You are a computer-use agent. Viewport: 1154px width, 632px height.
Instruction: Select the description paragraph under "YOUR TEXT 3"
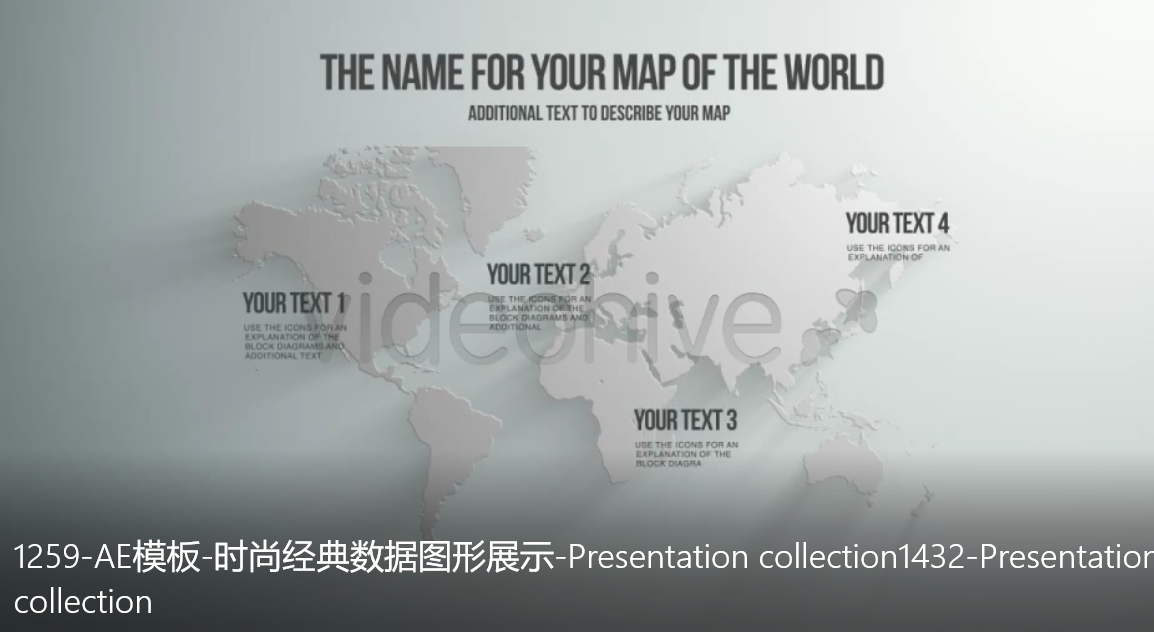[x=687, y=454]
